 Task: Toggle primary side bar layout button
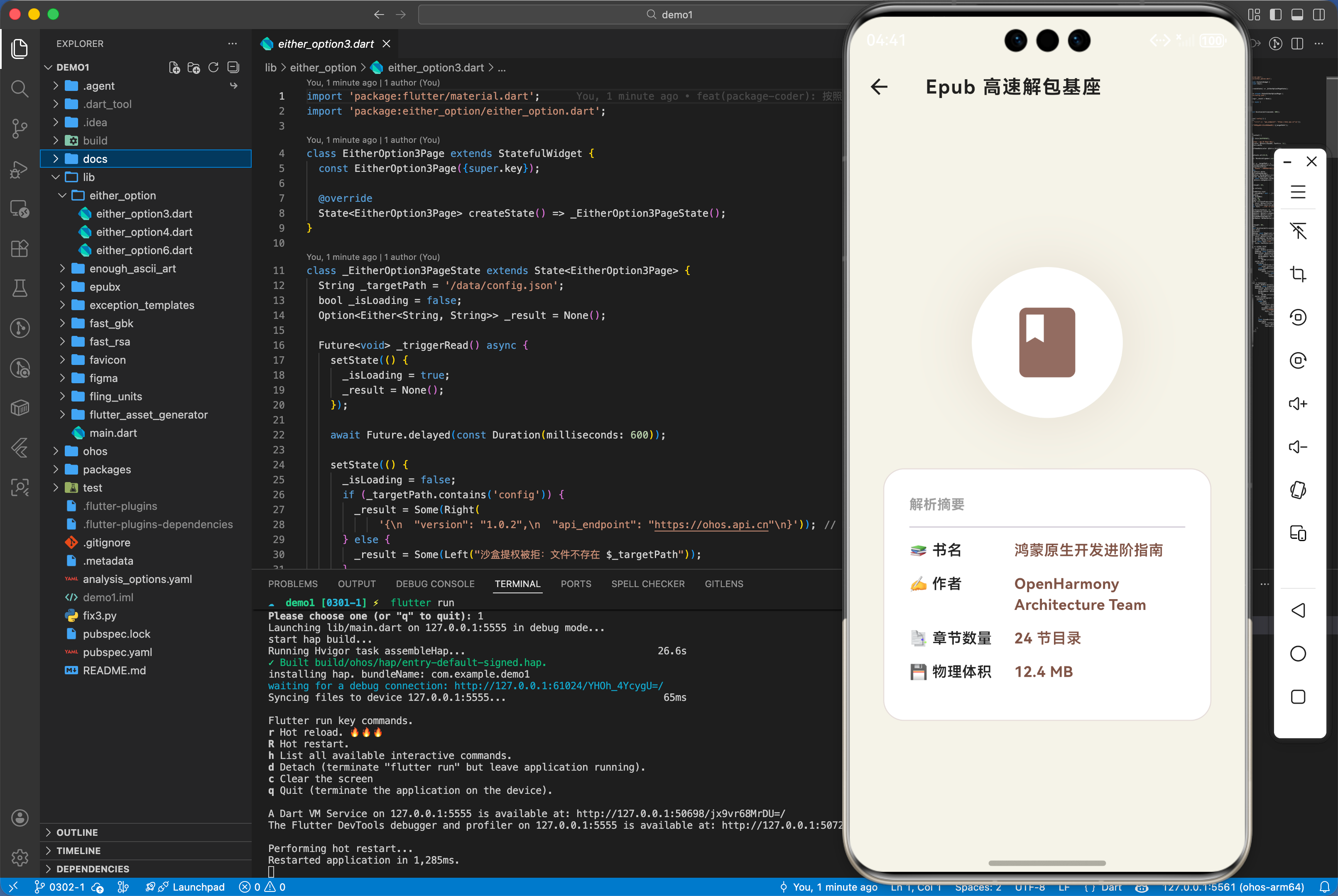pos(1275,15)
